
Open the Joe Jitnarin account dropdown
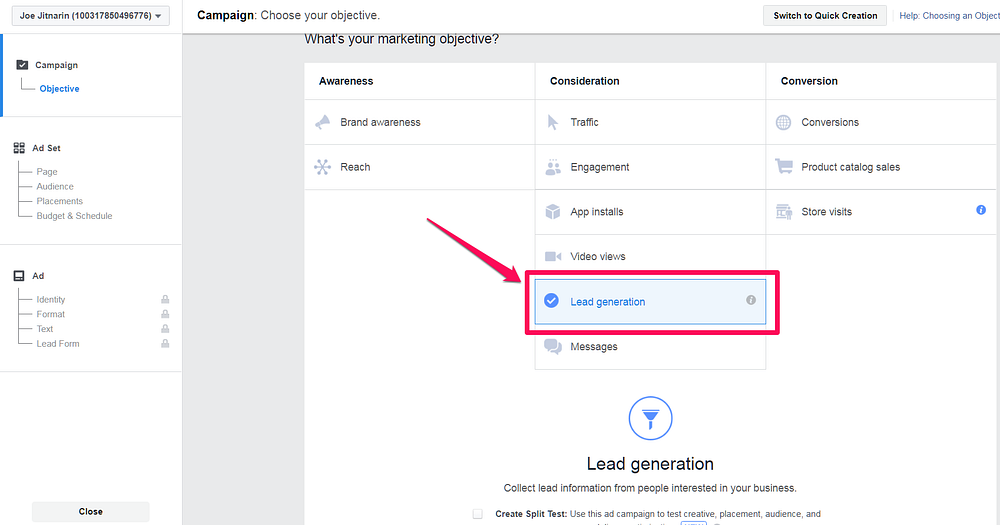click(x=91, y=15)
